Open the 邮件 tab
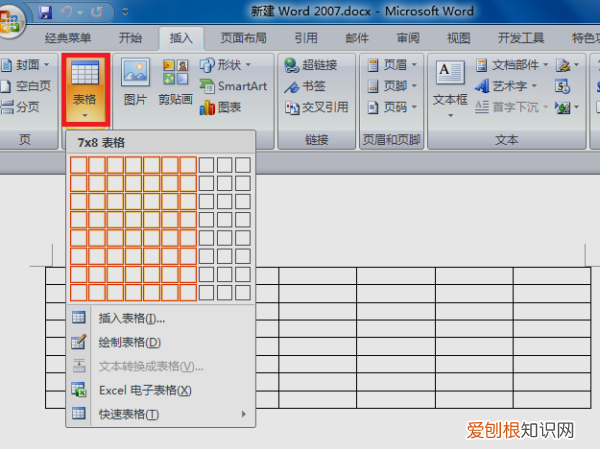This screenshot has height=449, width=600. click(357, 38)
